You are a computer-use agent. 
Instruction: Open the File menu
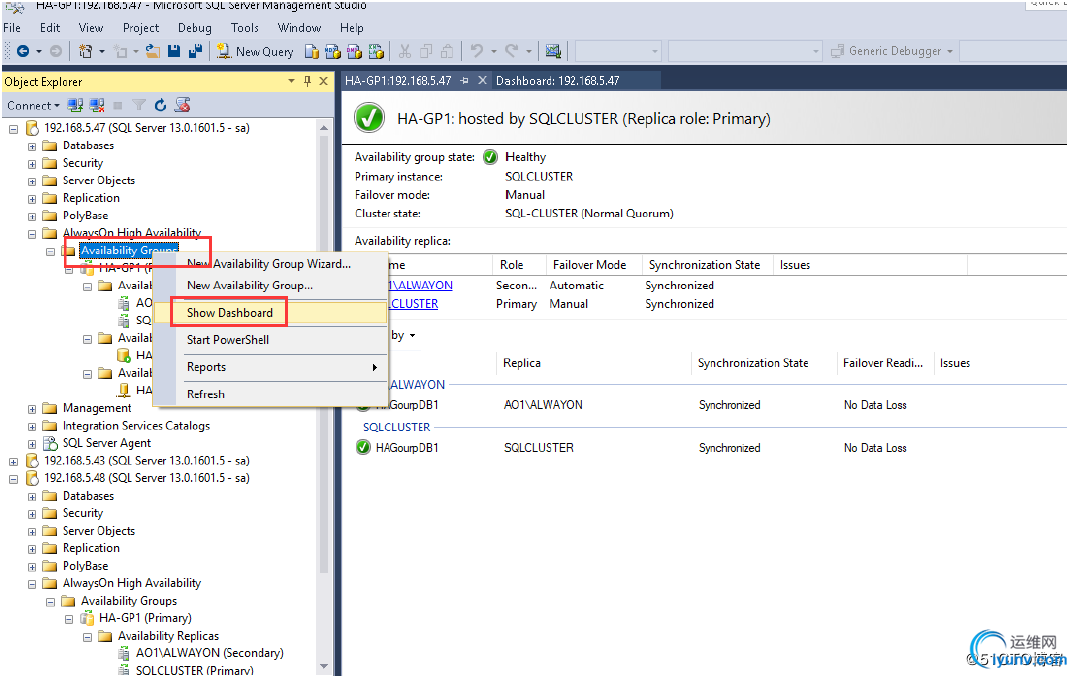12,28
